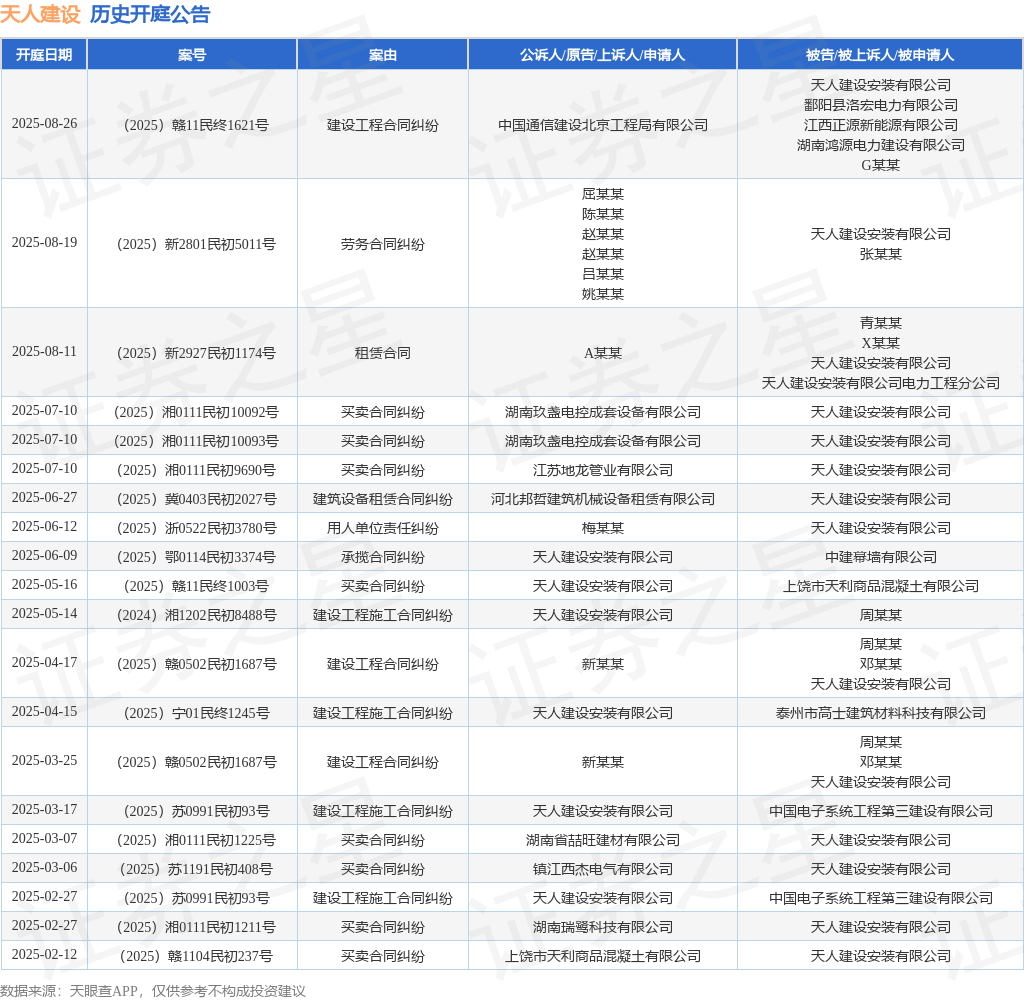The width and height of the screenshot is (1024, 1000).
Task: Select date cell 2025-08-11
Action: 44,351
